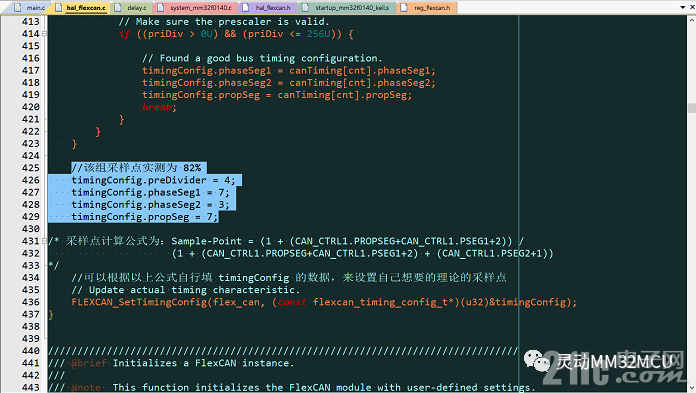The height and width of the screenshot is (393, 696).
Task: Switch to system_mm32f0140.c tab
Action: [x=196, y=8]
